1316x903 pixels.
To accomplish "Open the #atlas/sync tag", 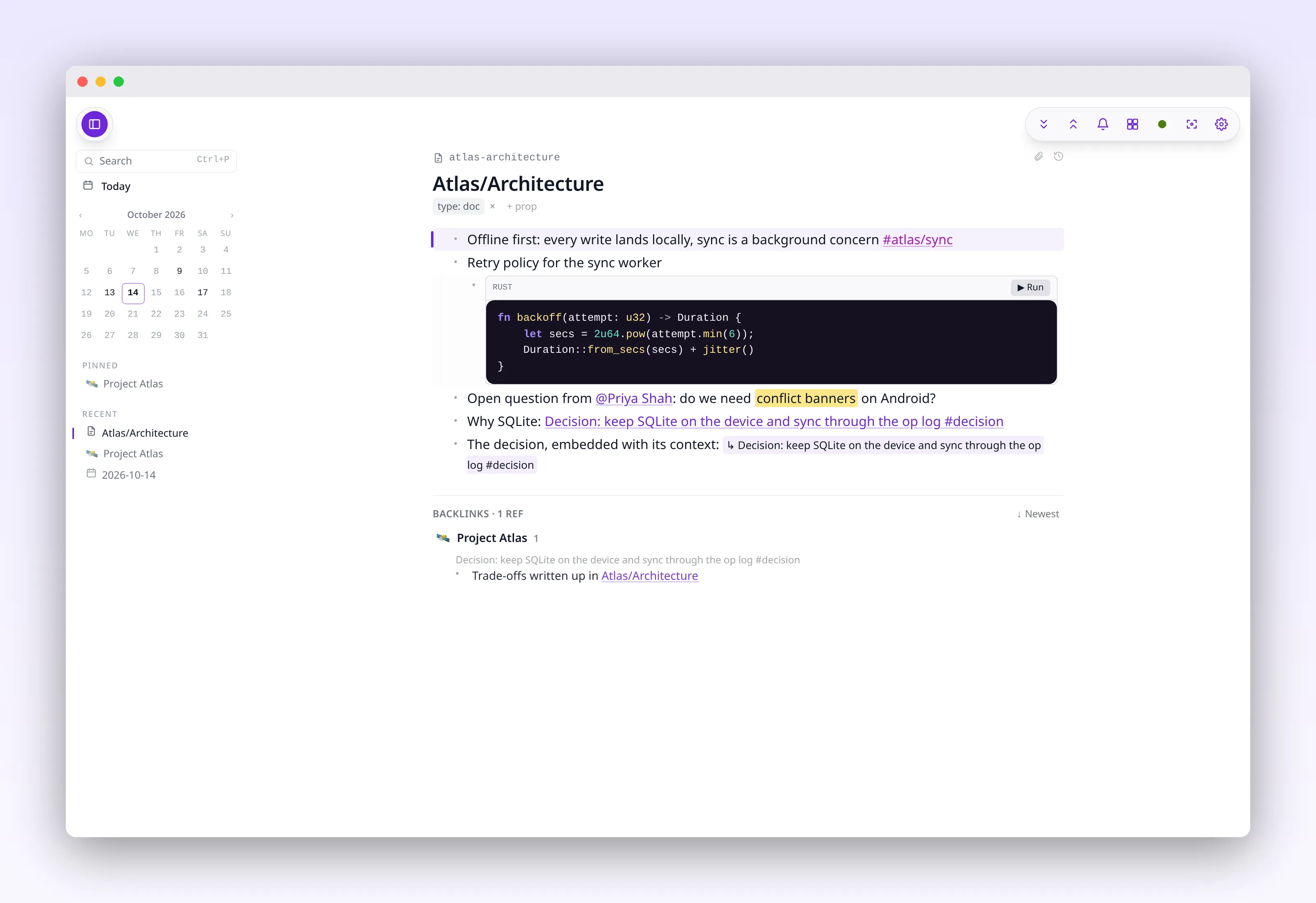I will [917, 239].
